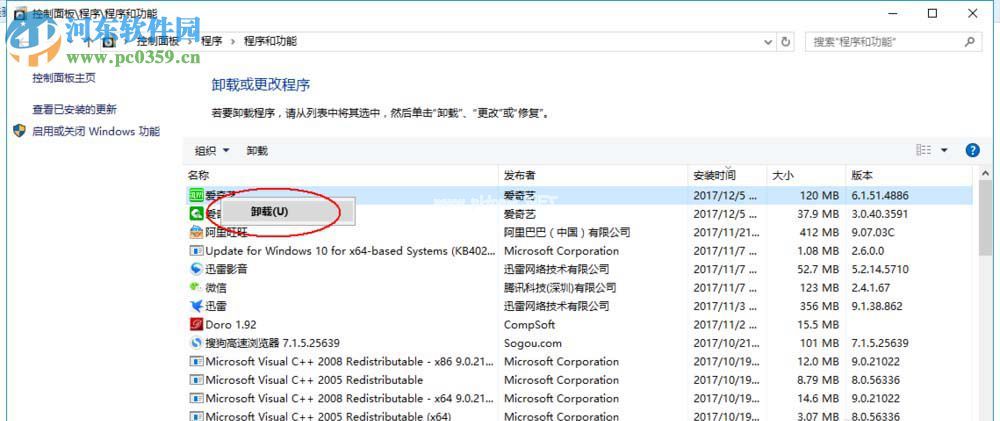1000x421 pixels.
Task: Sort list by 安装时间 column header
Action: [x=714, y=175]
